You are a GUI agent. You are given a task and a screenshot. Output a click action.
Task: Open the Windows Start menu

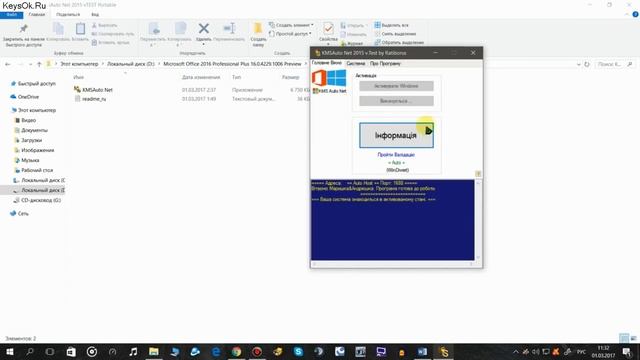[9, 351]
